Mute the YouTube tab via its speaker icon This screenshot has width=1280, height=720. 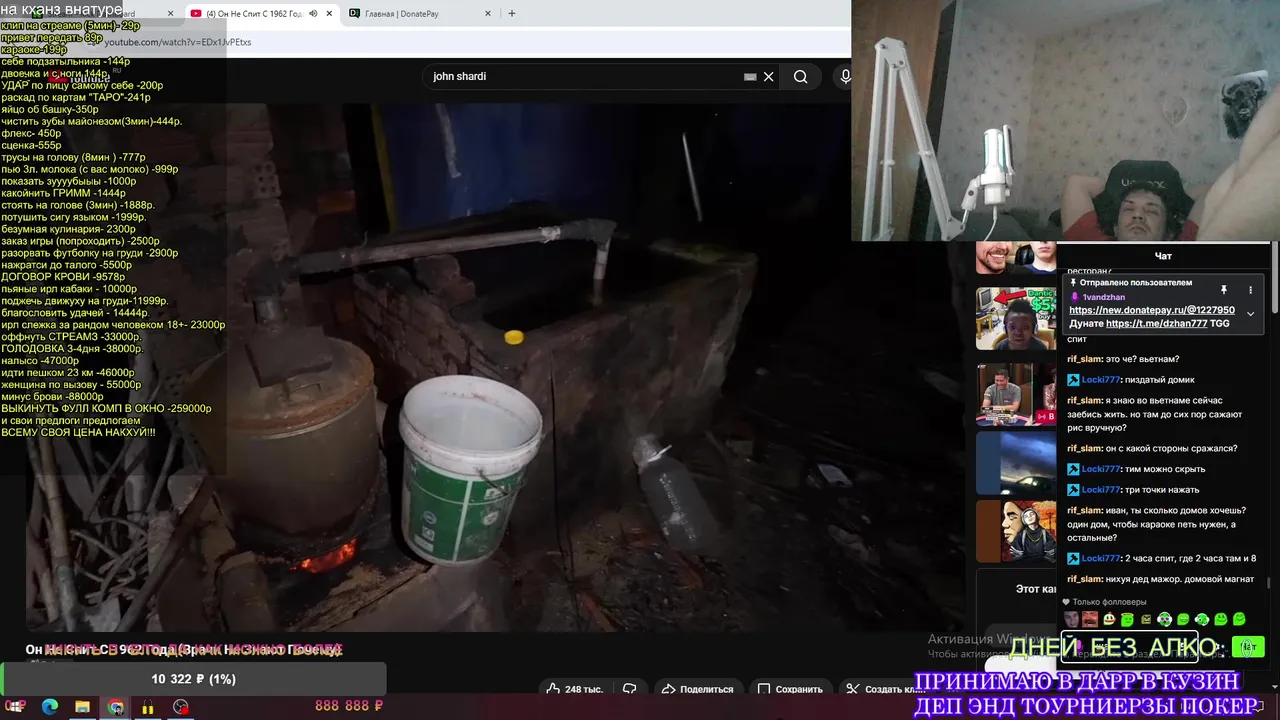pyautogui.click(x=314, y=14)
